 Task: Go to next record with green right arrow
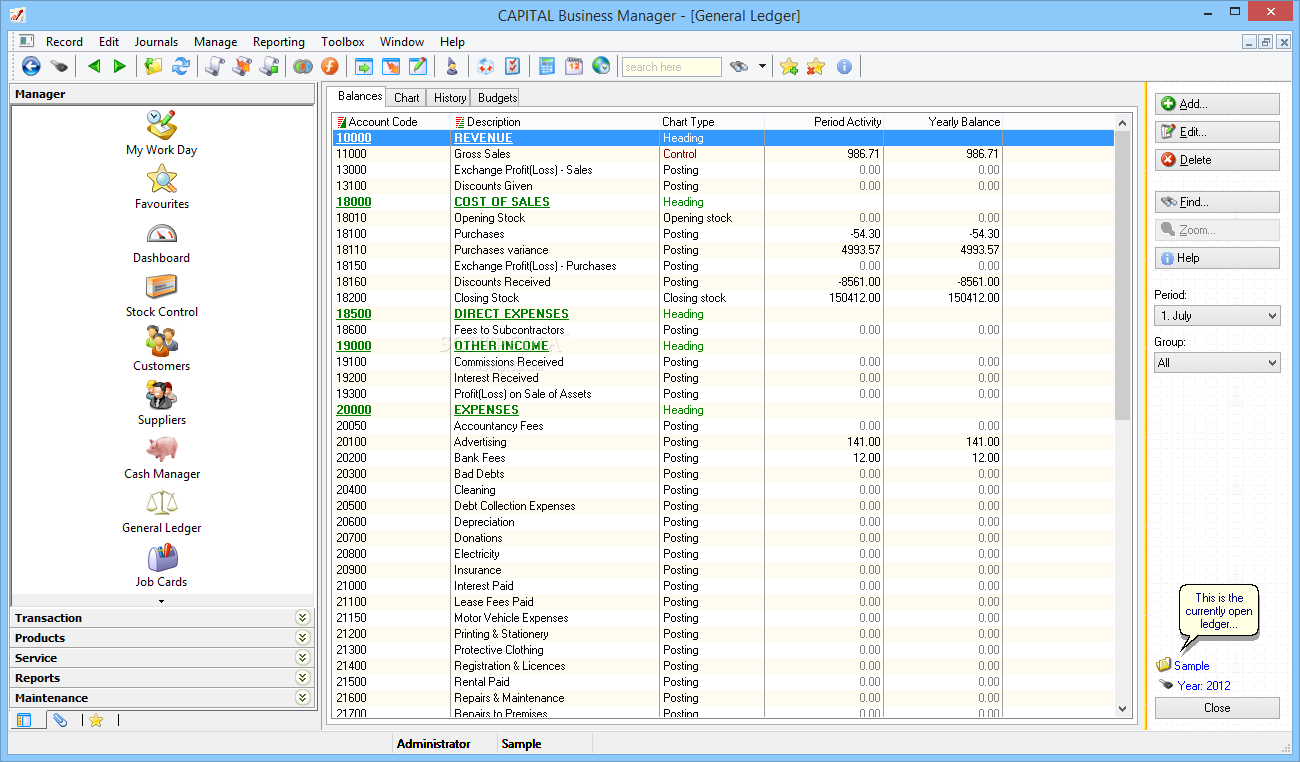click(120, 66)
